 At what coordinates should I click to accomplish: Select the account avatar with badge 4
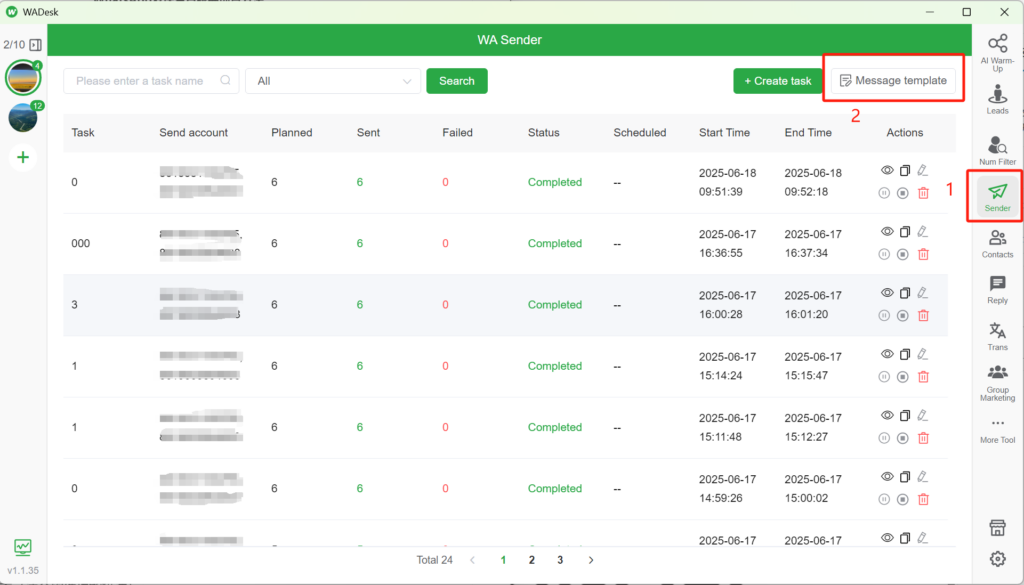pos(23,78)
